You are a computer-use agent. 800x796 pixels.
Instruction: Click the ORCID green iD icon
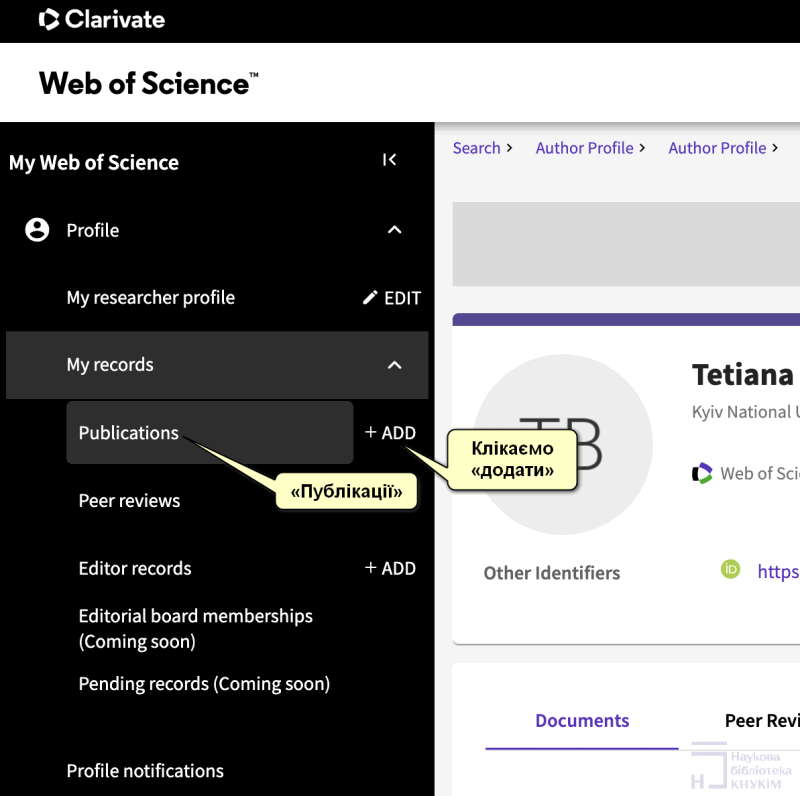click(x=731, y=570)
